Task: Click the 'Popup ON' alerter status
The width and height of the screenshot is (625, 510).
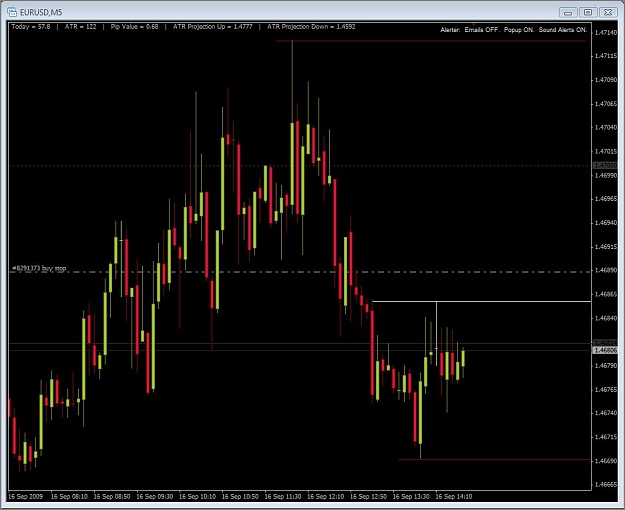Action: tap(519, 30)
